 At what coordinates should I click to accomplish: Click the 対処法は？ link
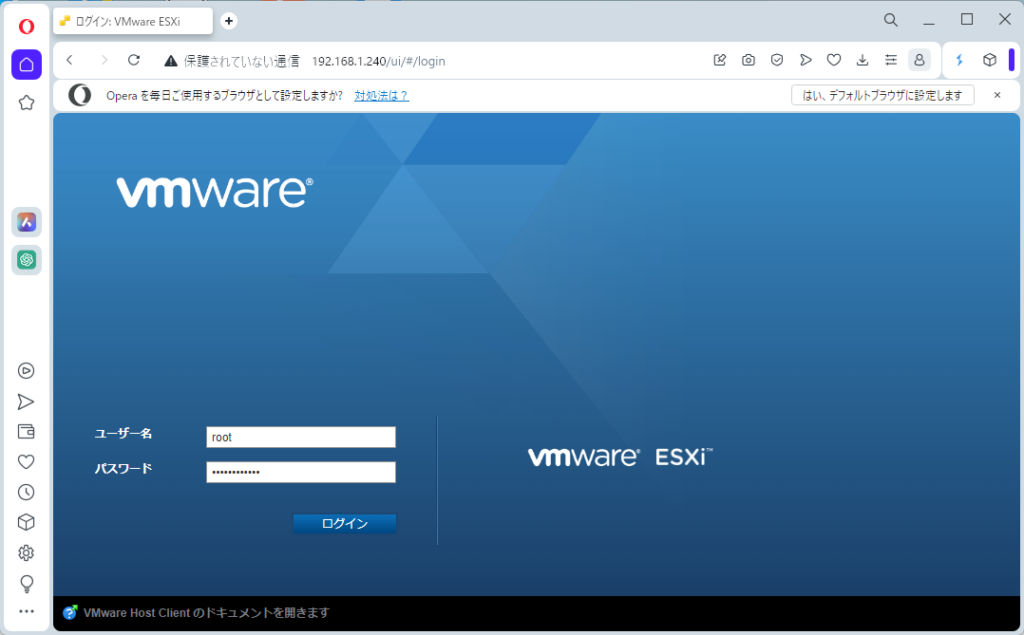[381, 95]
